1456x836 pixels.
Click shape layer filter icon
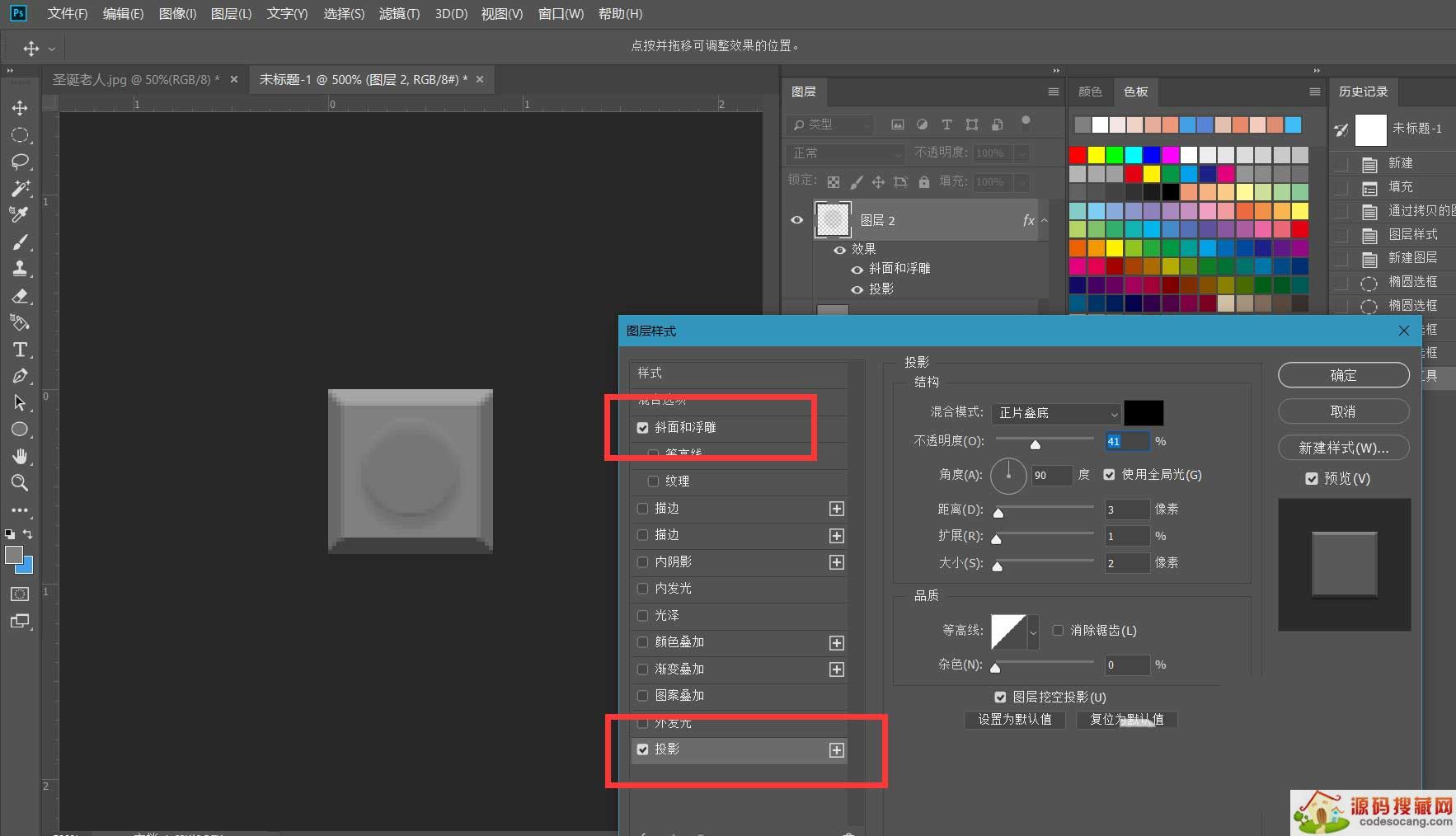[x=972, y=124]
